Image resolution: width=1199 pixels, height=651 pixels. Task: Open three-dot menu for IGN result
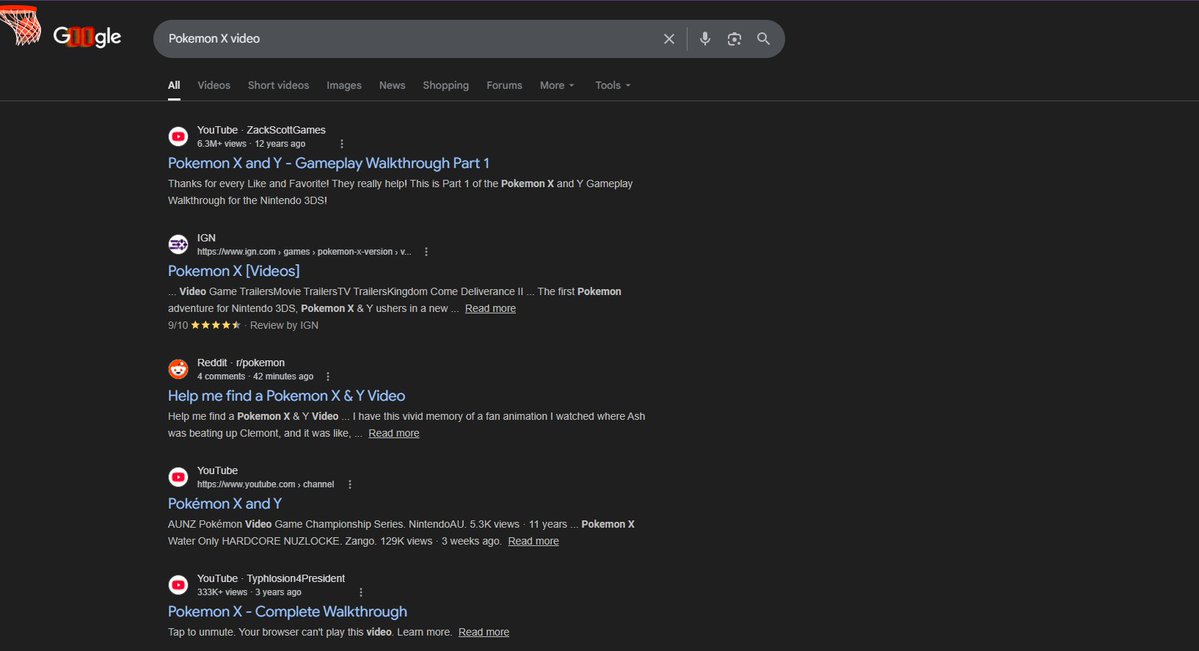[426, 252]
